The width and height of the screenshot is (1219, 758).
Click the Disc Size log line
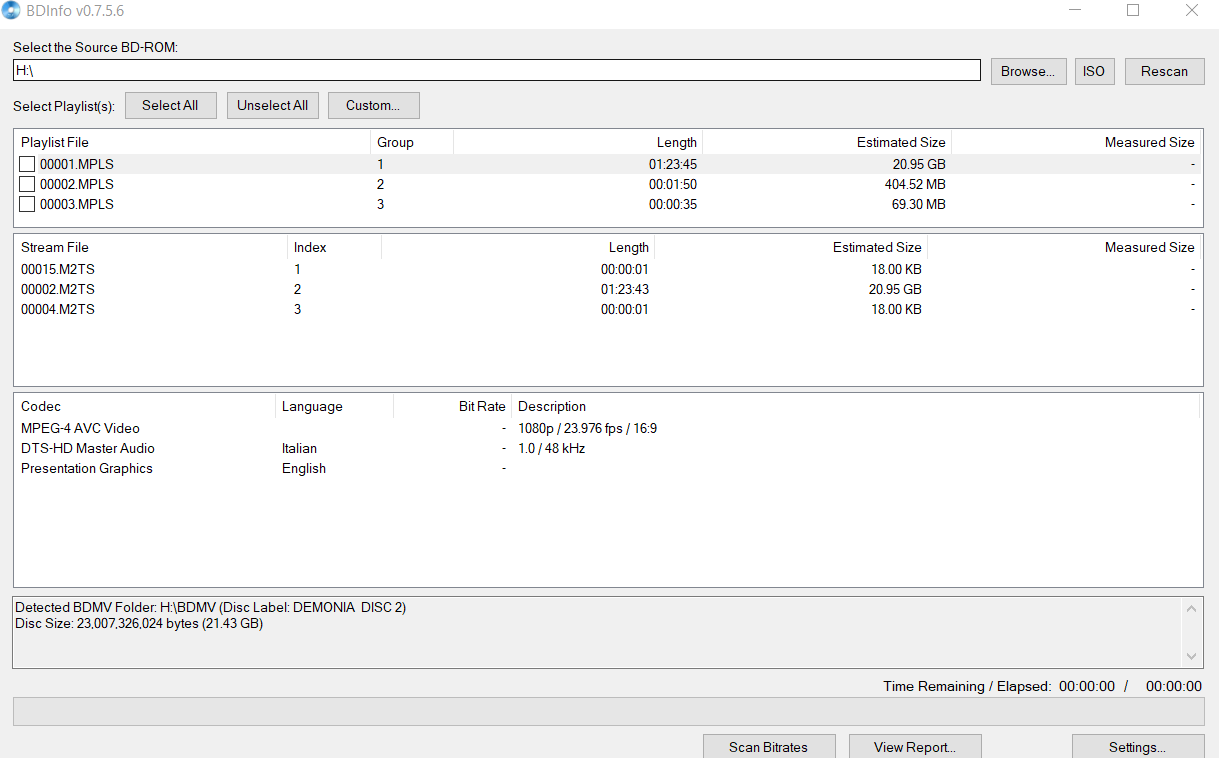pyautogui.click(x=139, y=623)
